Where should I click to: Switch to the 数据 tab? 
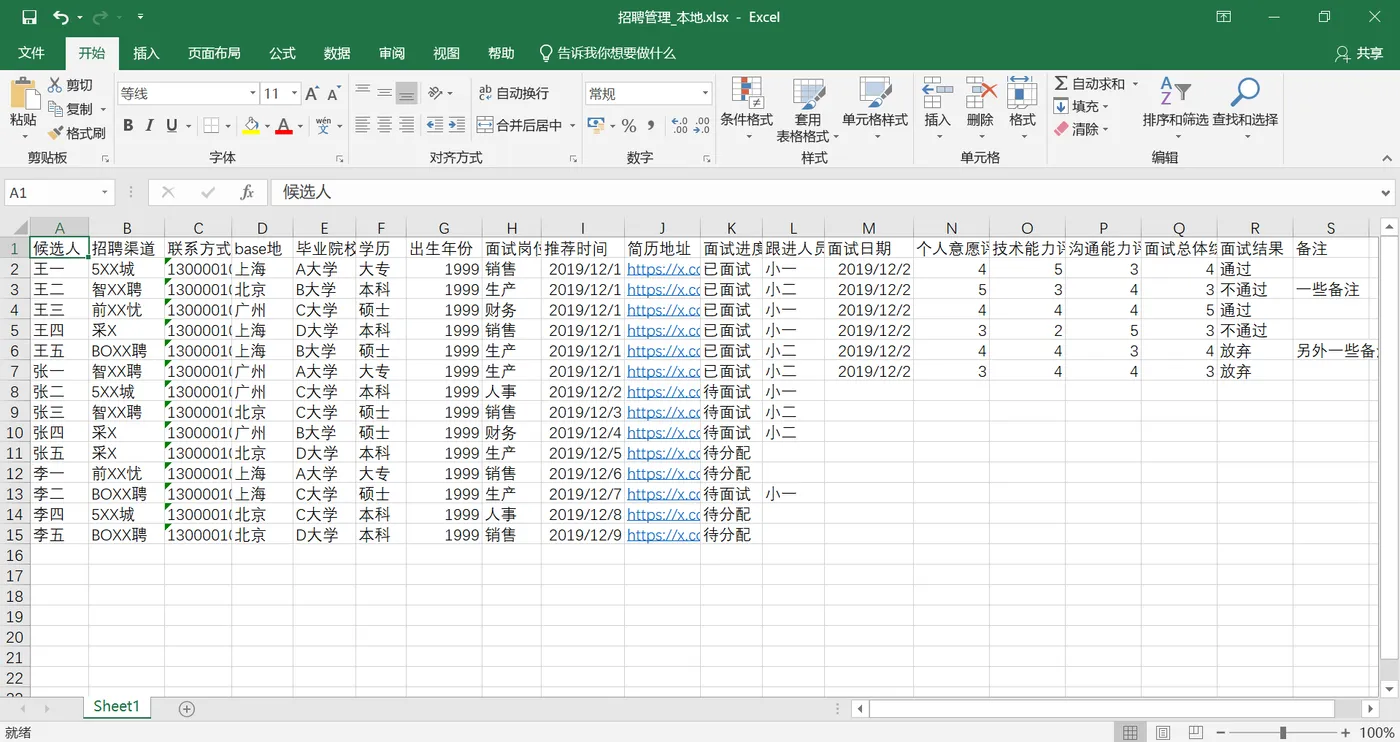click(x=337, y=53)
